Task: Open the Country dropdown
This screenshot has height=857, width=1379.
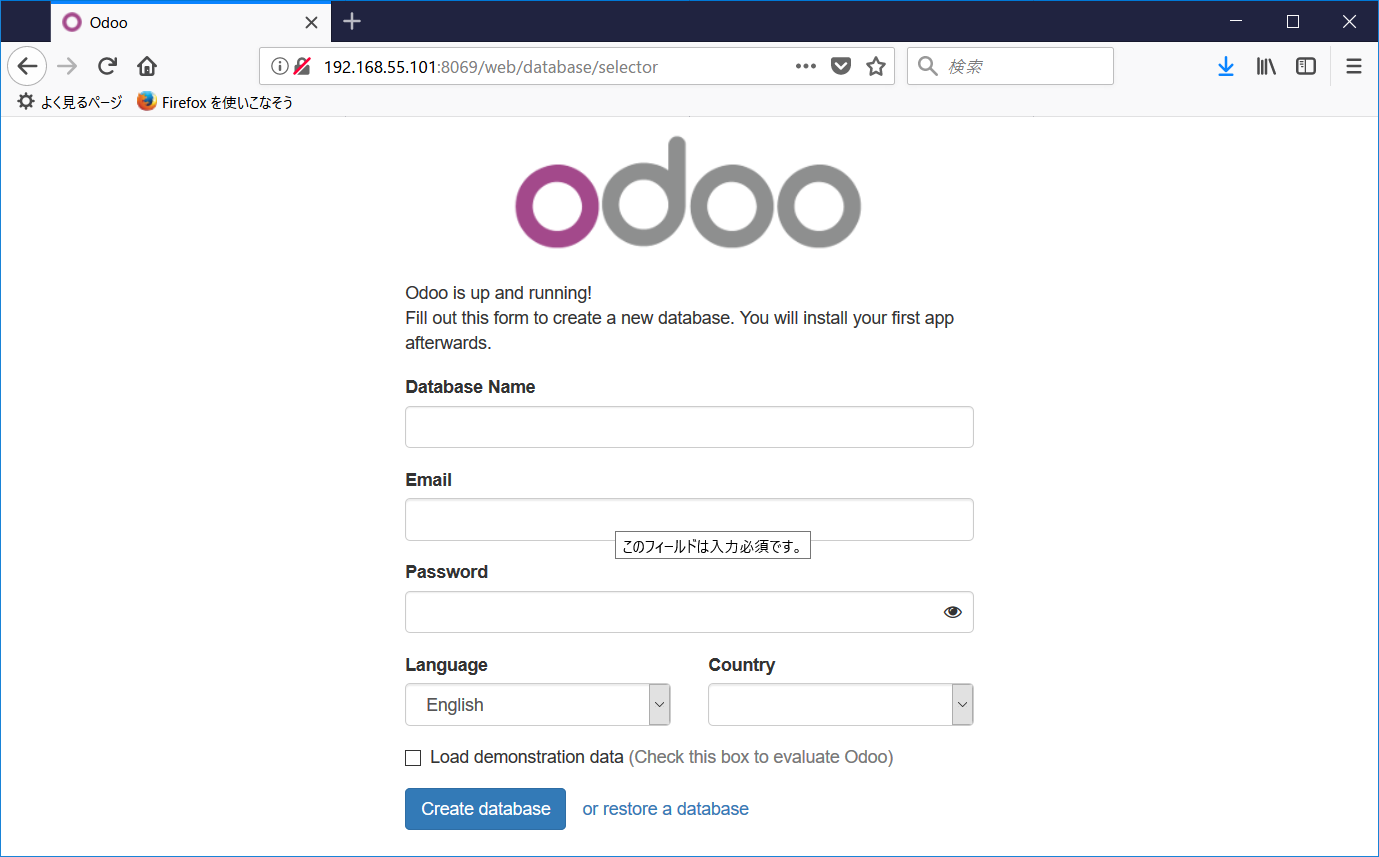Action: 961,704
